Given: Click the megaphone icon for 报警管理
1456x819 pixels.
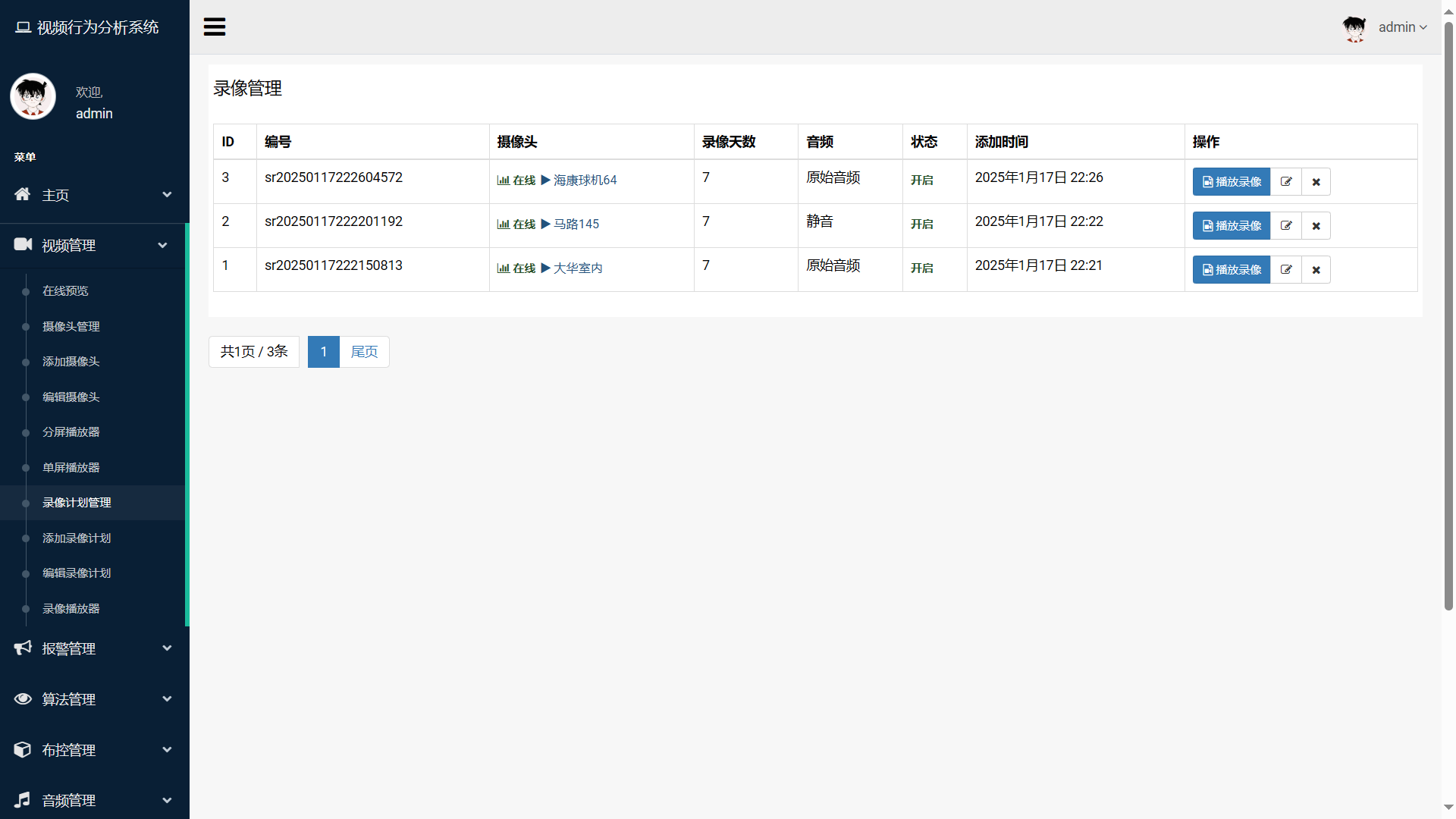Looking at the screenshot, I should pos(23,648).
